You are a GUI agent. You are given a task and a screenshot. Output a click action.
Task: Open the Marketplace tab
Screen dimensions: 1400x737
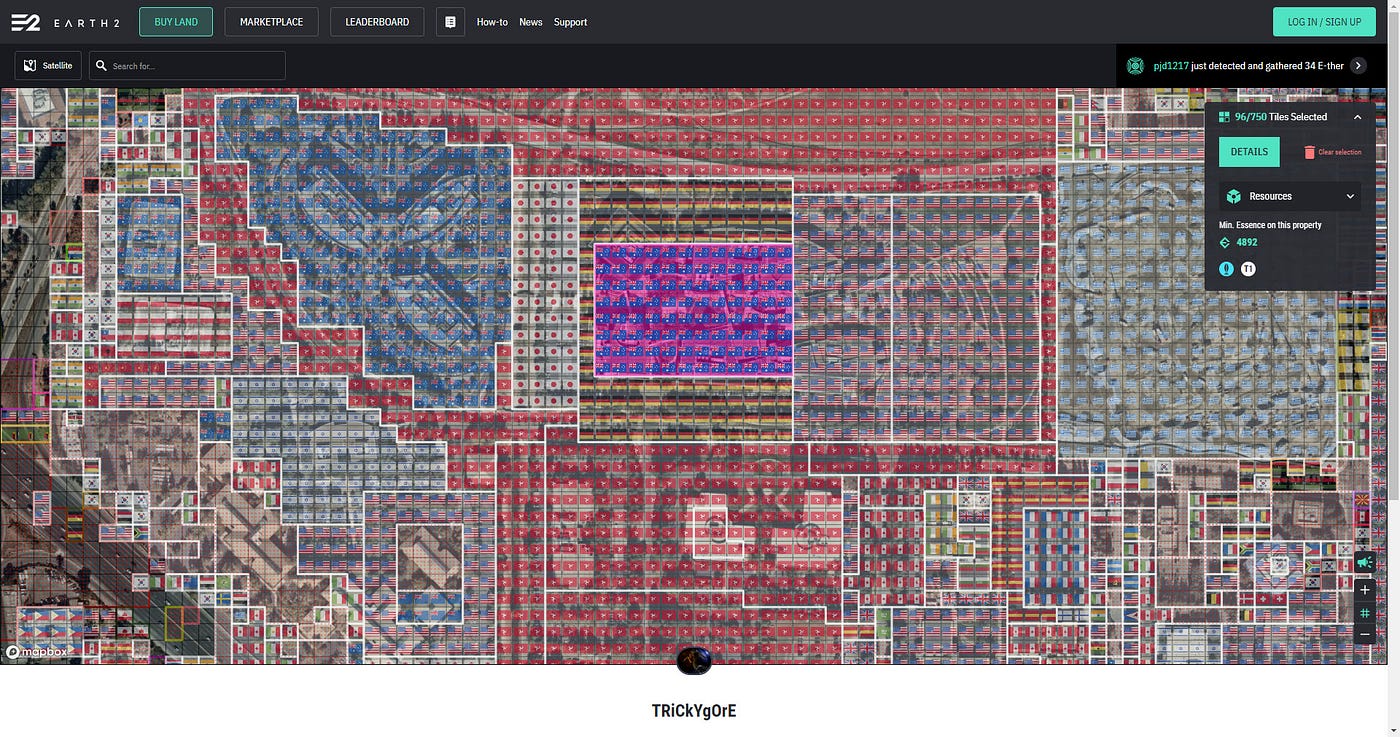(271, 22)
